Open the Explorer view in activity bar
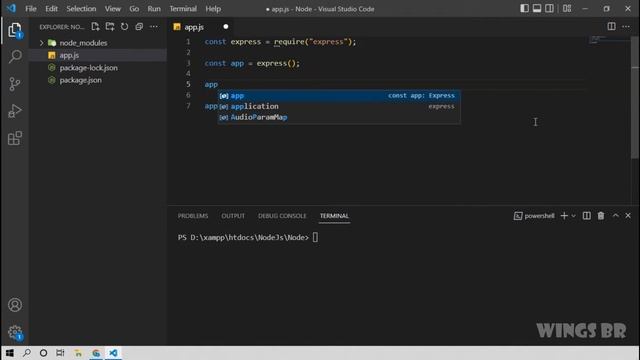640x360 pixels. 15,30
